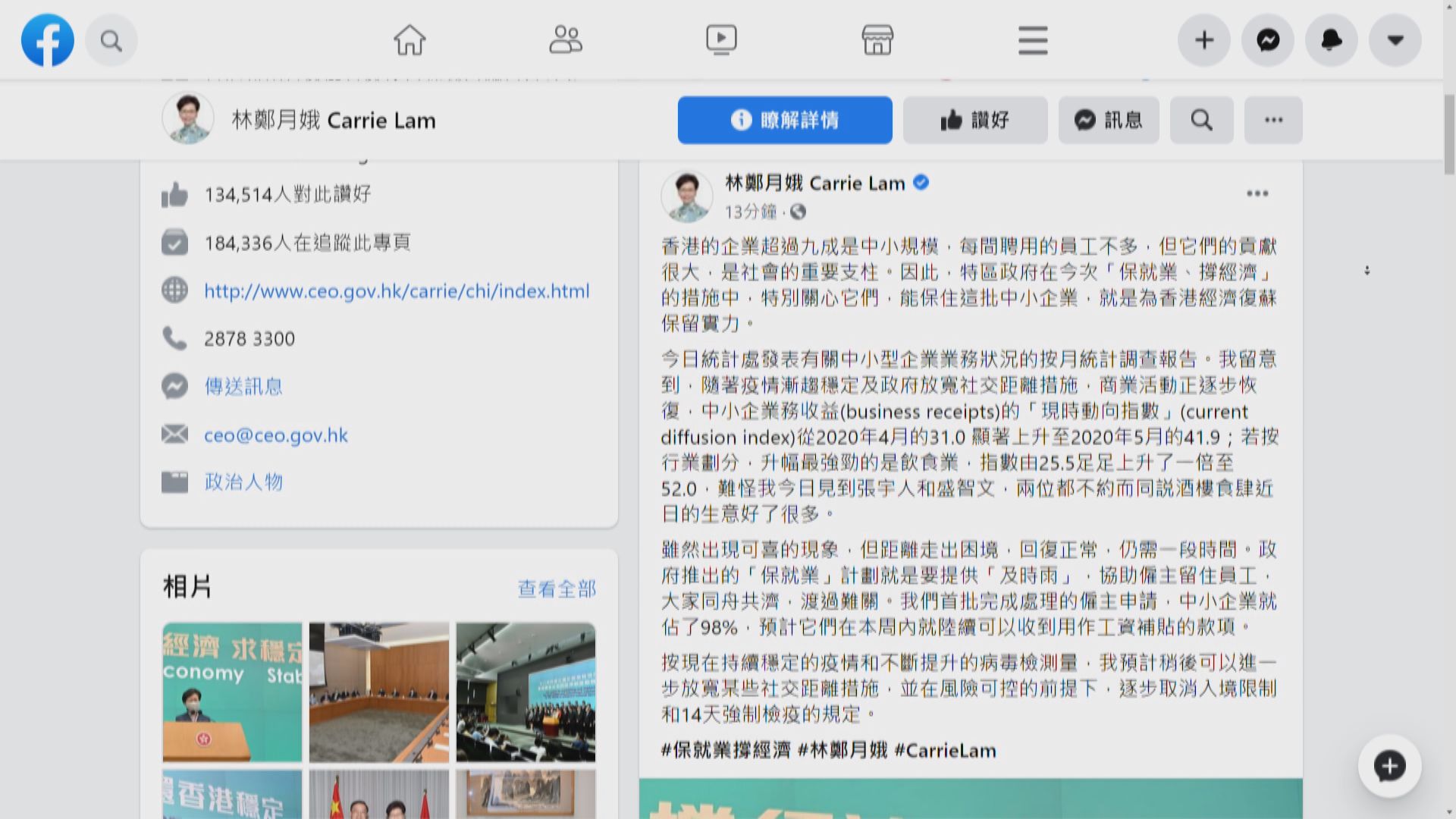Open the Messenger icon in header

click(1268, 40)
